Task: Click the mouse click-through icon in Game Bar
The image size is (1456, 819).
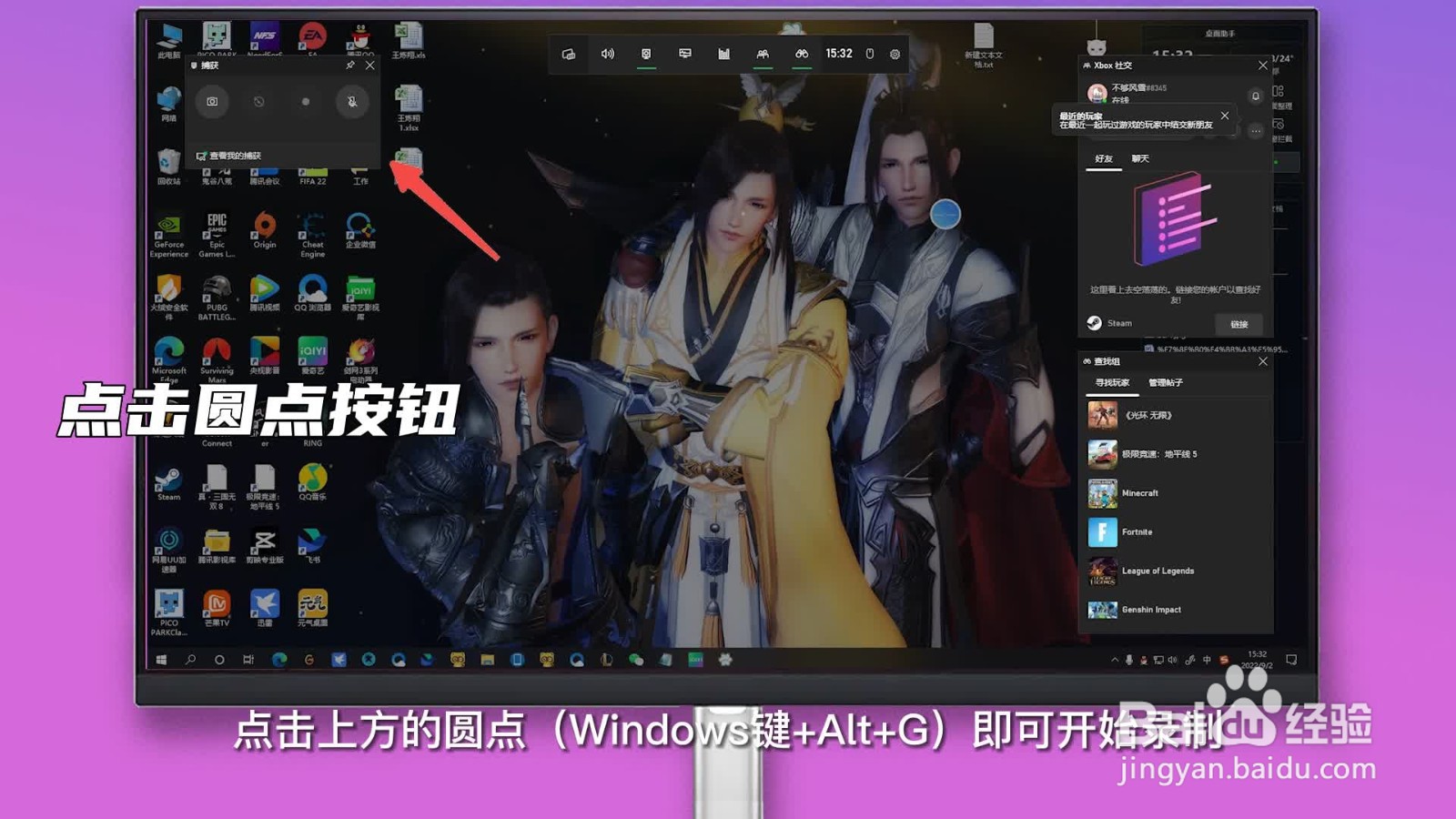Action: (x=870, y=54)
